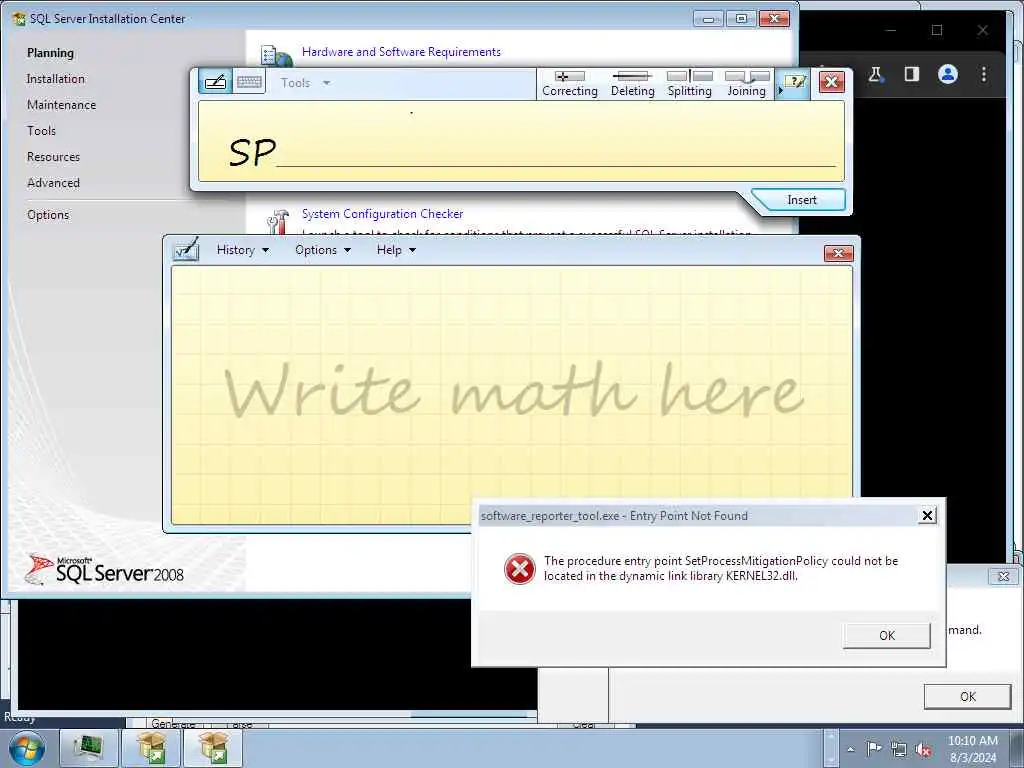Image resolution: width=1024 pixels, height=768 pixels.
Task: Show hidden system tray icons
Action: (x=850, y=750)
